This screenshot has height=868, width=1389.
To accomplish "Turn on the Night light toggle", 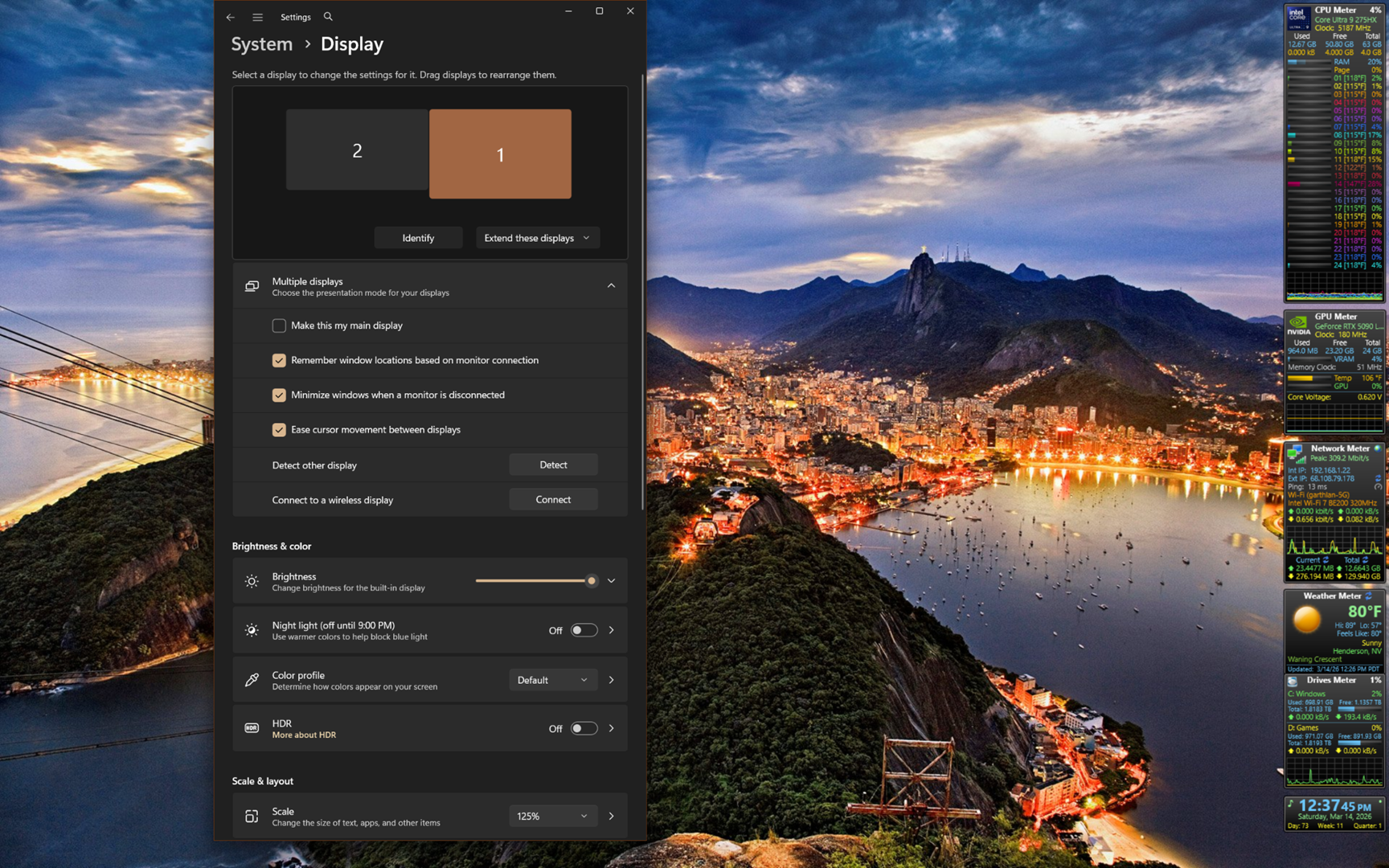I will point(584,630).
